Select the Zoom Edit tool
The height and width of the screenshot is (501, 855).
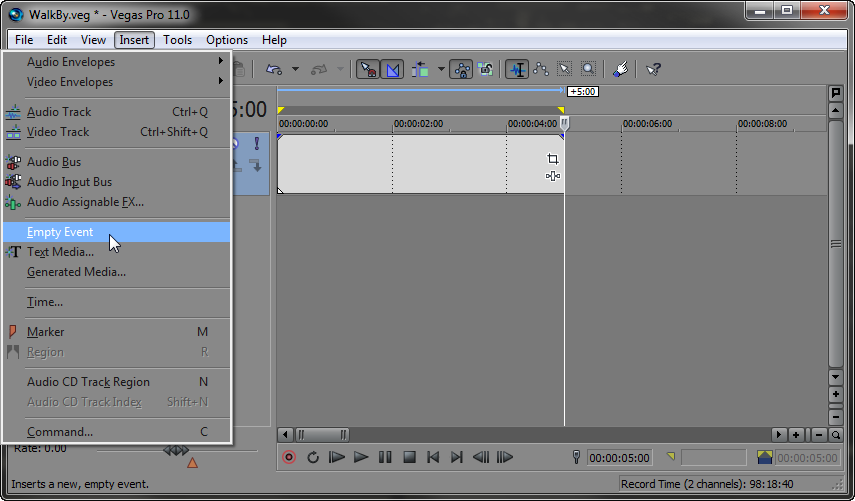pyautogui.click(x=588, y=69)
